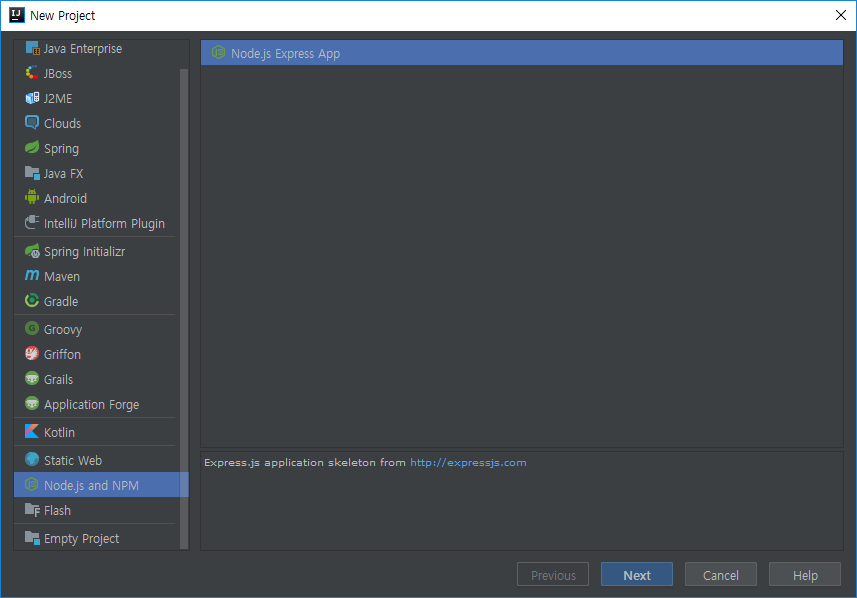Image resolution: width=857 pixels, height=598 pixels.
Task: Click the Empty Project folder icon
Action: [32, 538]
